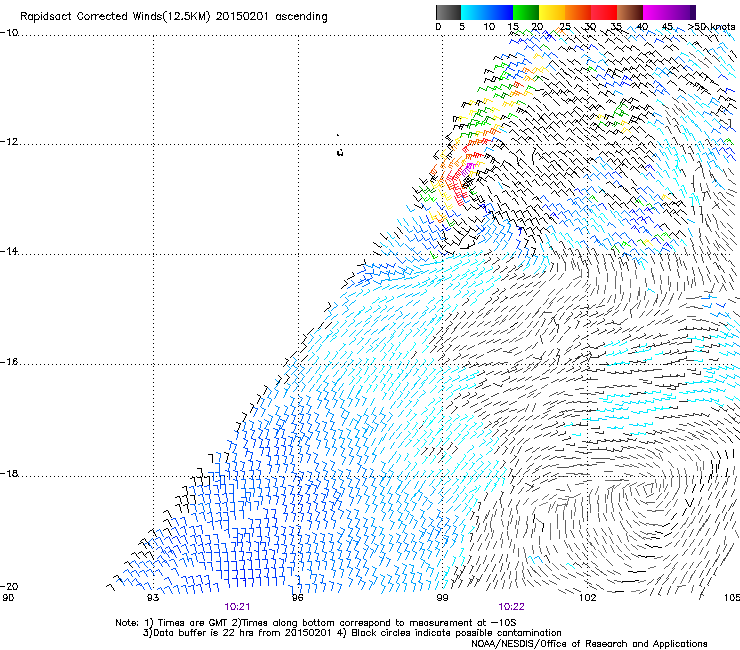Click the '90' longitude axis label
This screenshot has width=740, height=650.
click(8, 598)
